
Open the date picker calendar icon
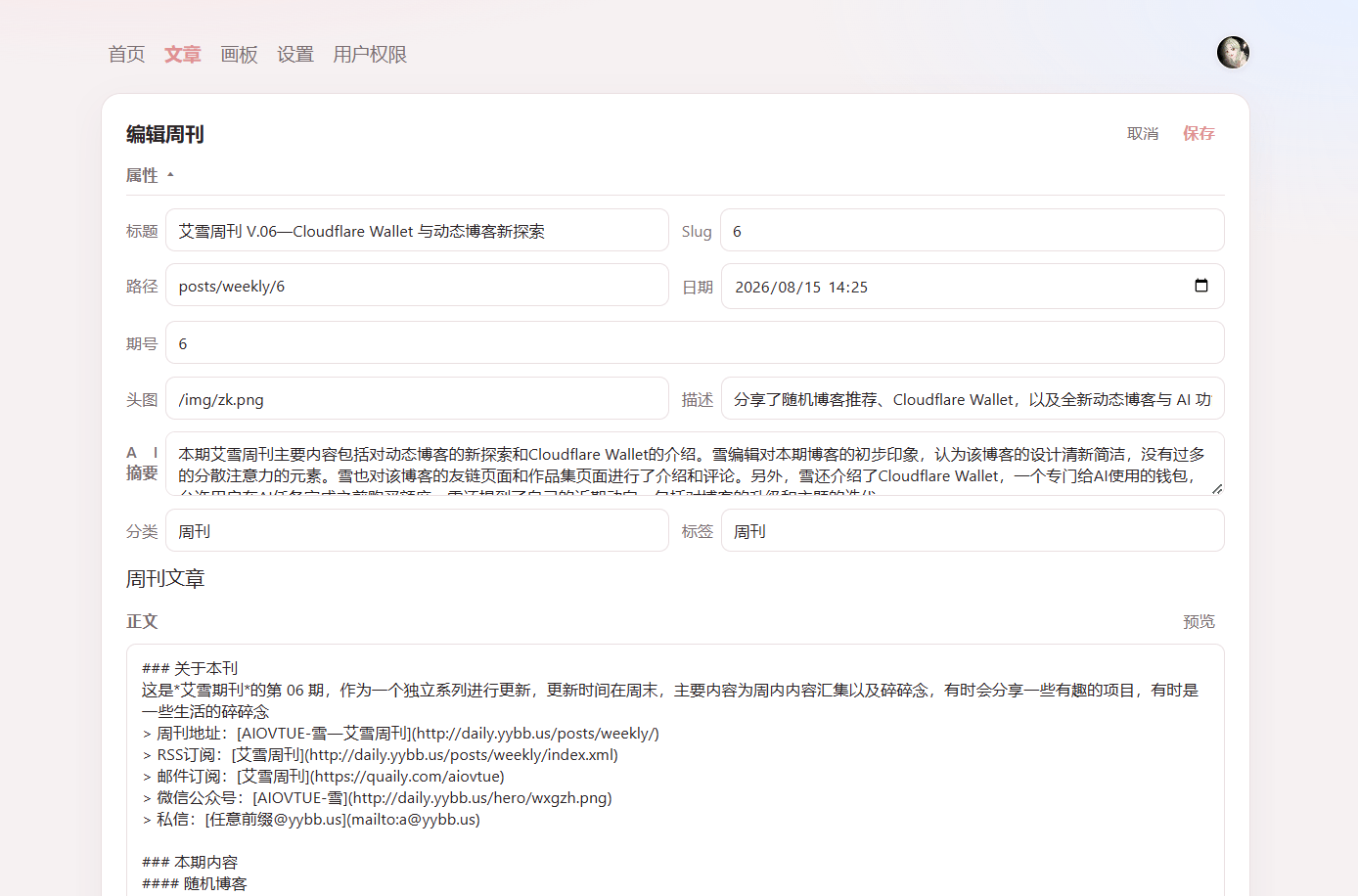coord(1201,286)
